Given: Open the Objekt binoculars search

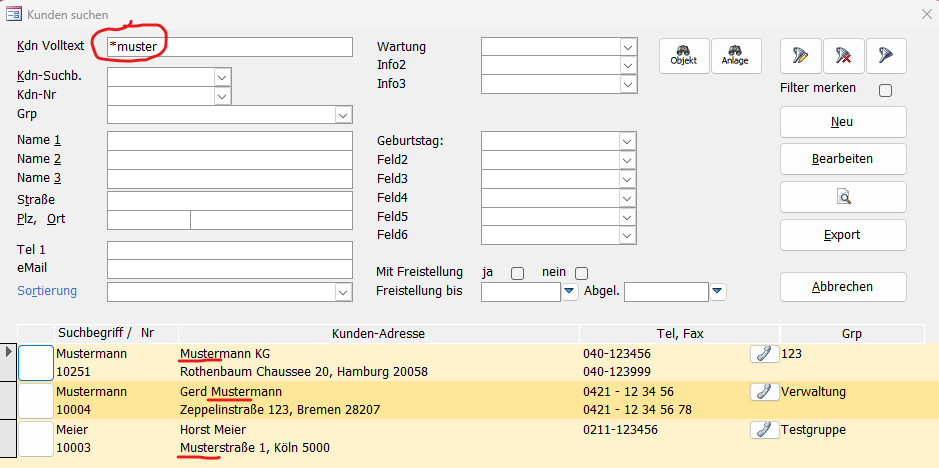Looking at the screenshot, I should [x=684, y=56].
